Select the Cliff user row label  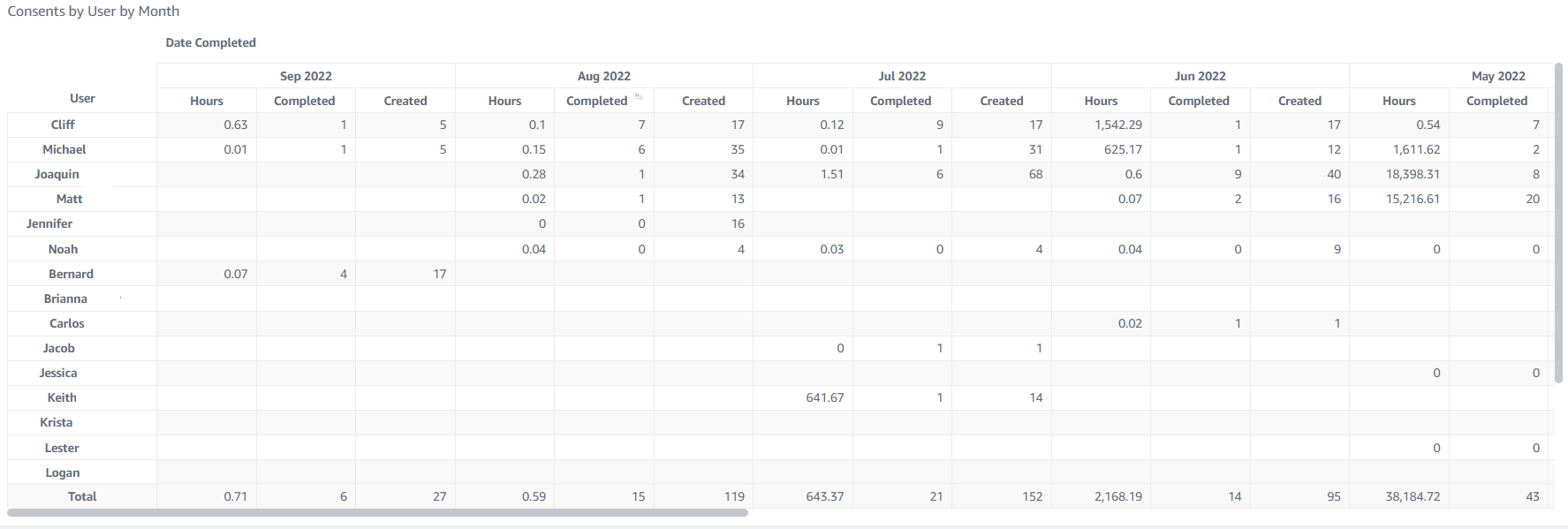(63, 125)
